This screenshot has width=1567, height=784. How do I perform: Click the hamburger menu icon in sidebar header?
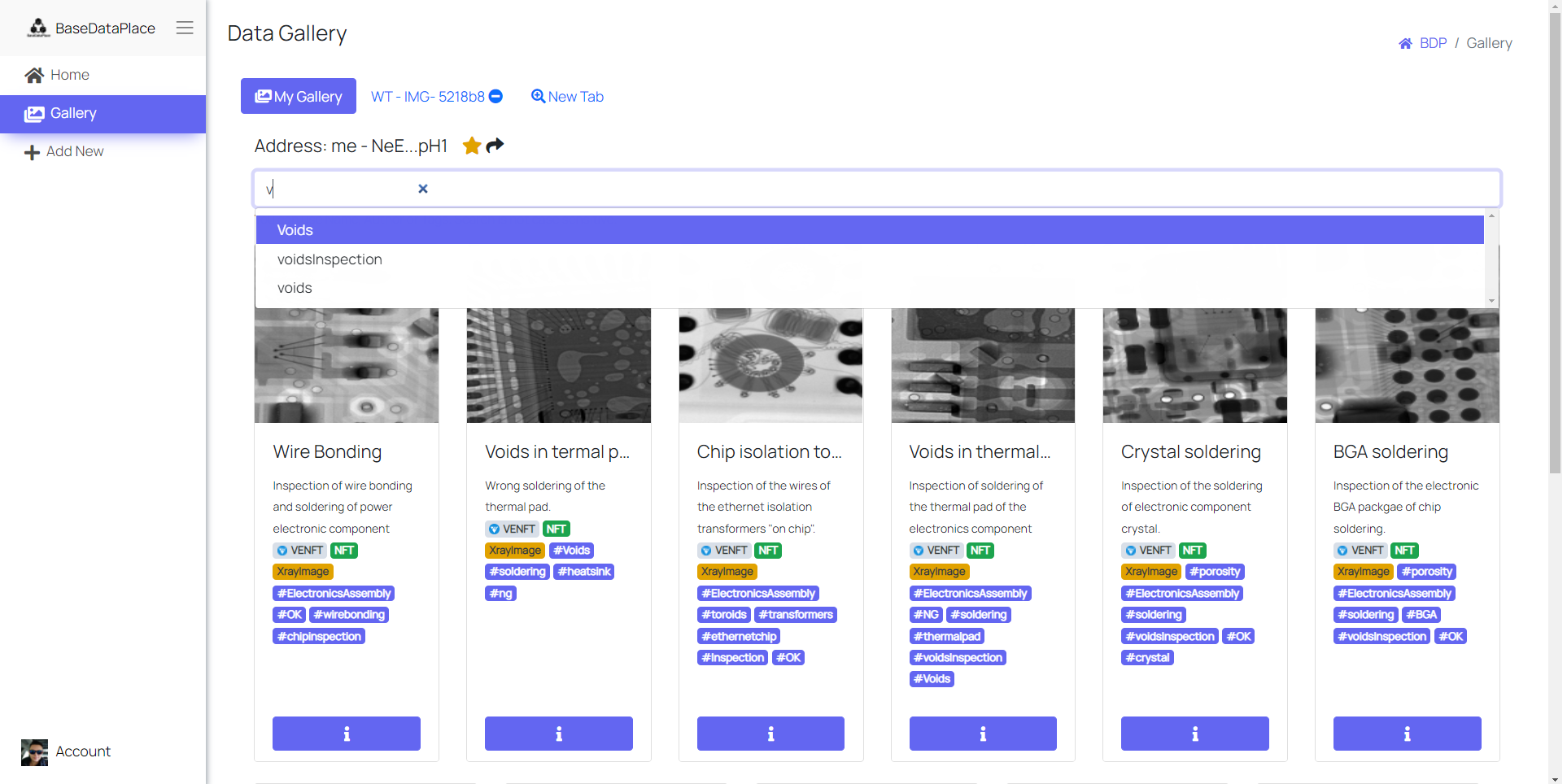185,28
